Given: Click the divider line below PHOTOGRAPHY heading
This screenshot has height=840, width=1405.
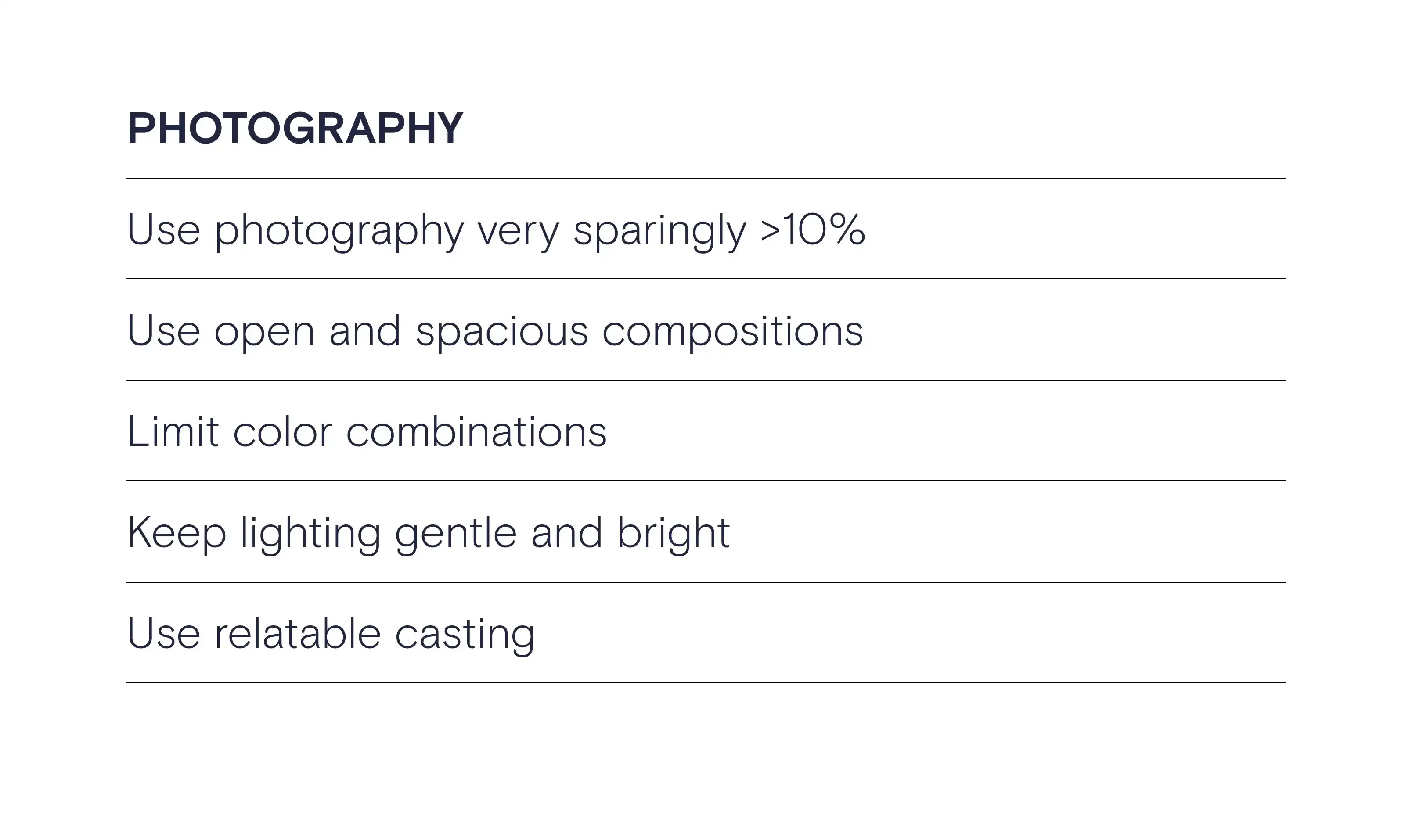Looking at the screenshot, I should tap(706, 179).
